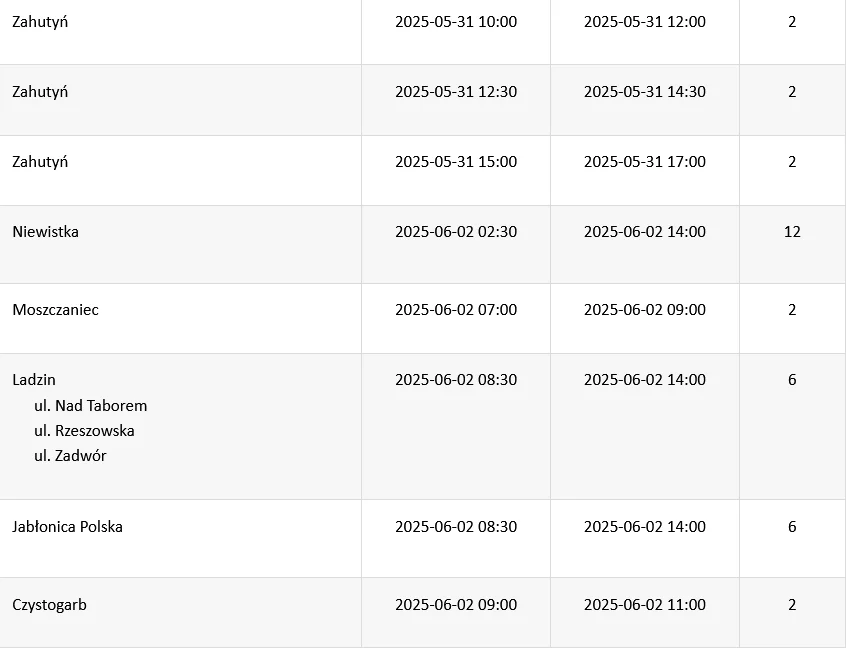Click ul. Nad Taborem street entry
The width and height of the screenshot is (846, 648).
click(90, 405)
